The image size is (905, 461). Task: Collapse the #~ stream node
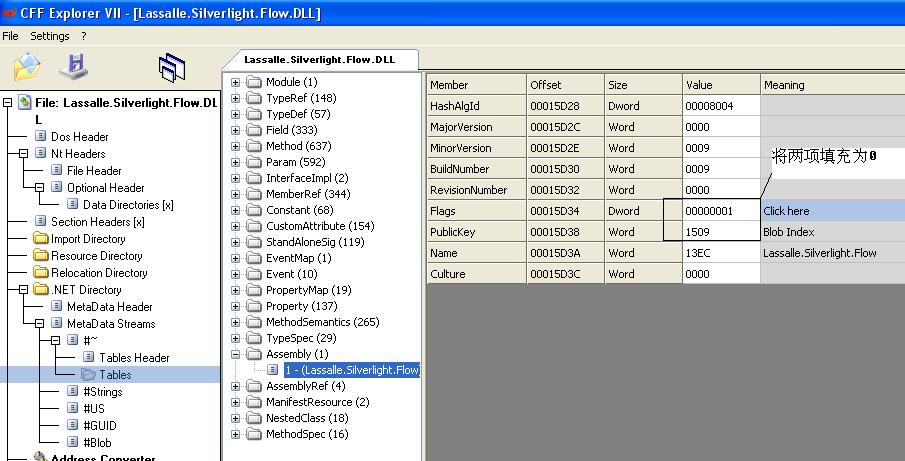[x=55, y=340]
